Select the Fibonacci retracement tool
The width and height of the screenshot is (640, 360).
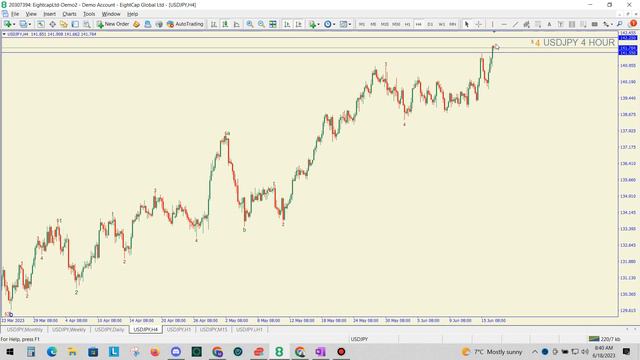538,24
